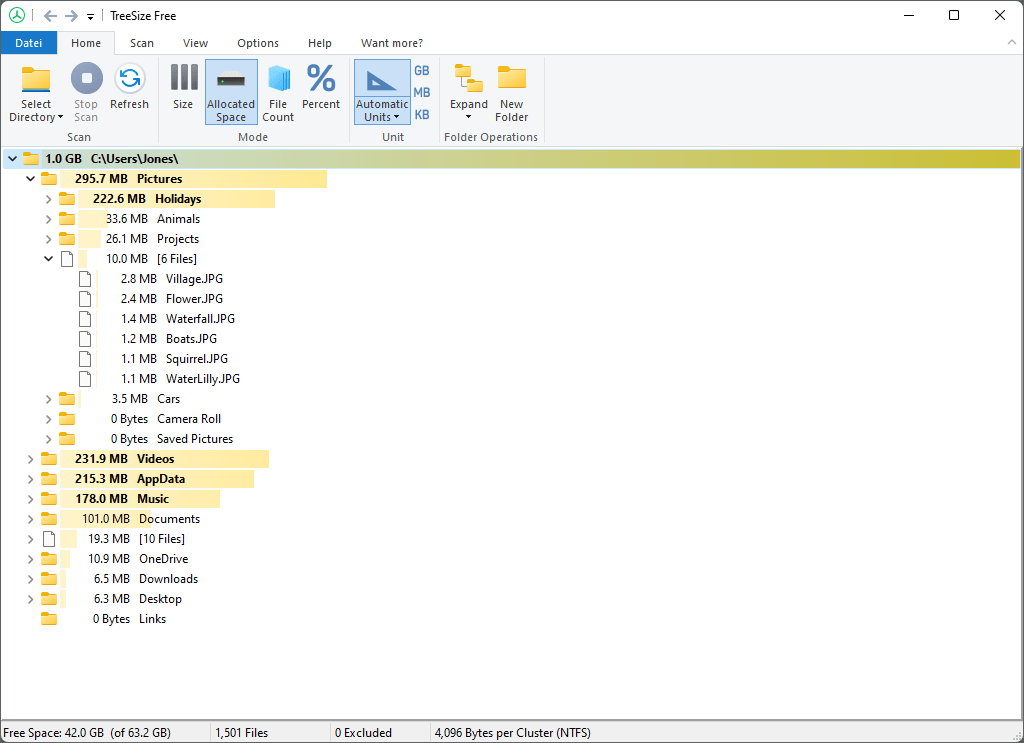Collapse the Holidays folder
1024x743 pixels.
pyautogui.click(x=48, y=198)
